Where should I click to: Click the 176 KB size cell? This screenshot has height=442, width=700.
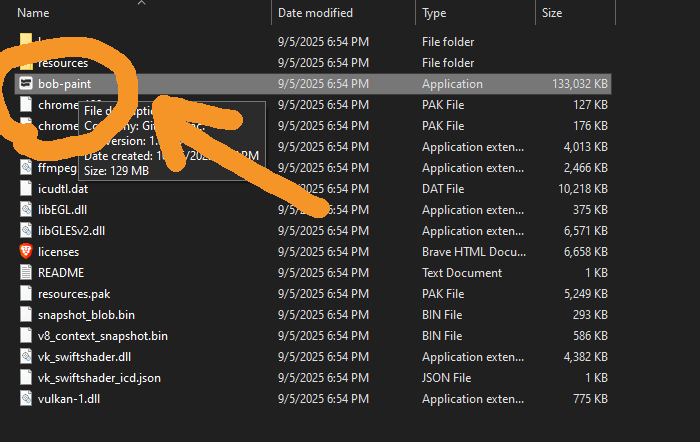[590, 126]
